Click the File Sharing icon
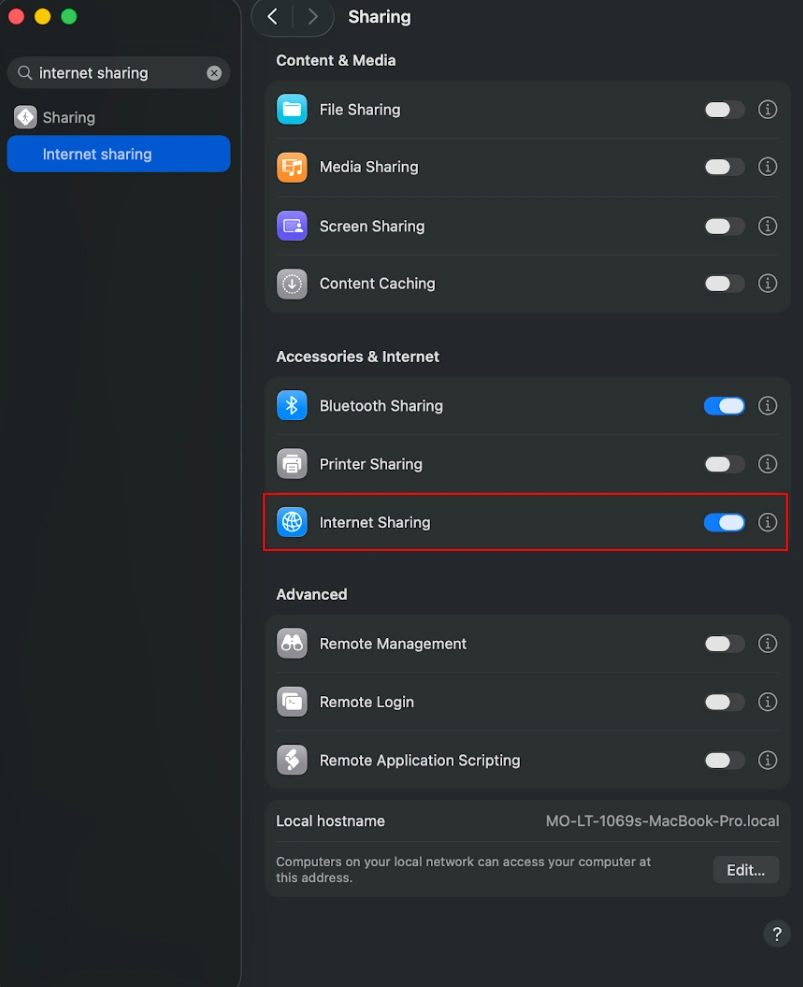The image size is (803, 987). click(290, 109)
